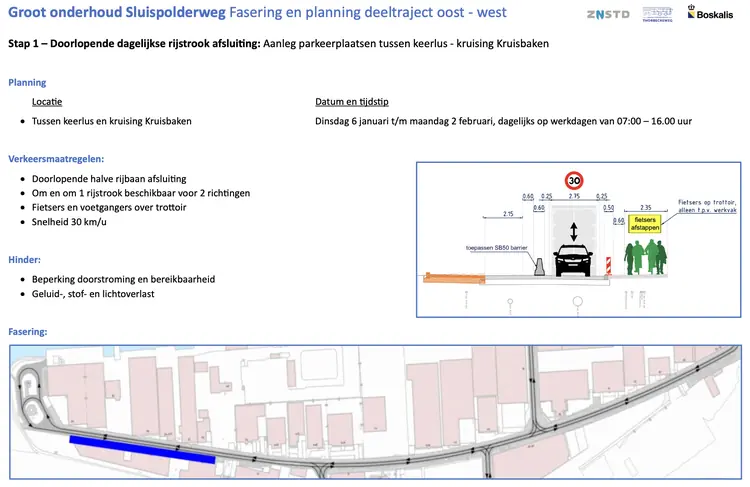The height and width of the screenshot is (487, 750).
Task: Click the yellow 'fietsers afstappen' sign
Action: [x=644, y=223]
